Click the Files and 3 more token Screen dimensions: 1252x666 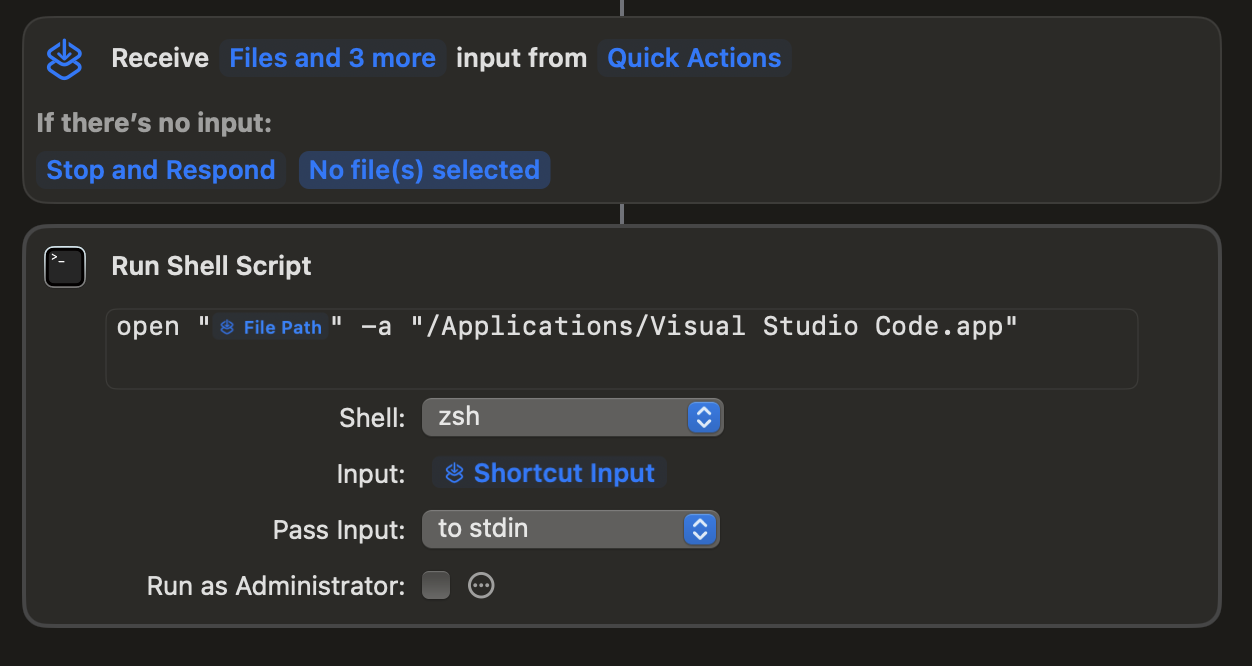click(332, 58)
